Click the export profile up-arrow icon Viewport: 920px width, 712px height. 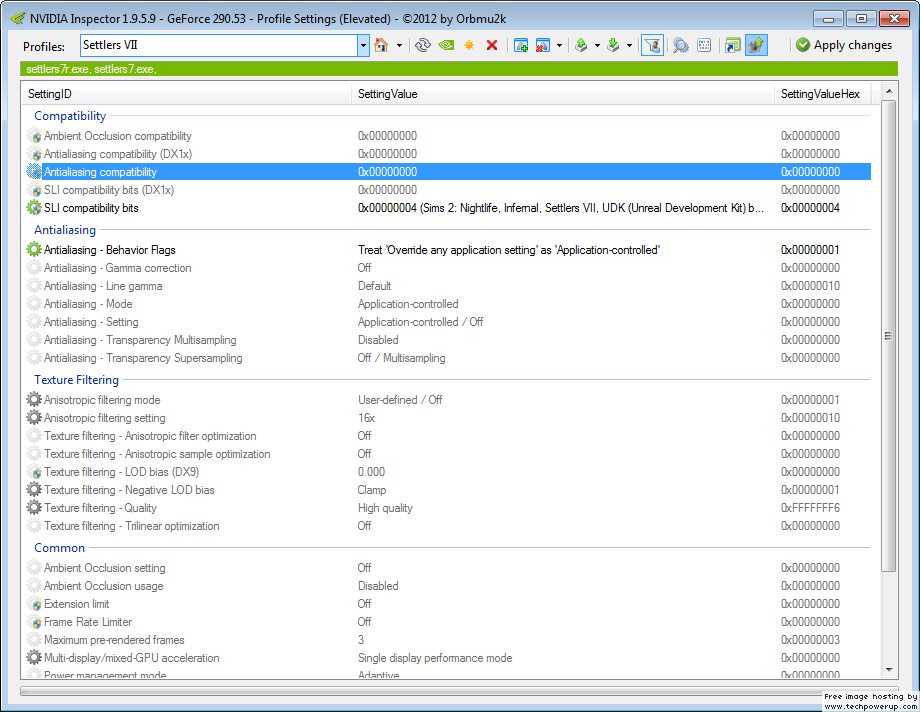pyautogui.click(x=581, y=45)
